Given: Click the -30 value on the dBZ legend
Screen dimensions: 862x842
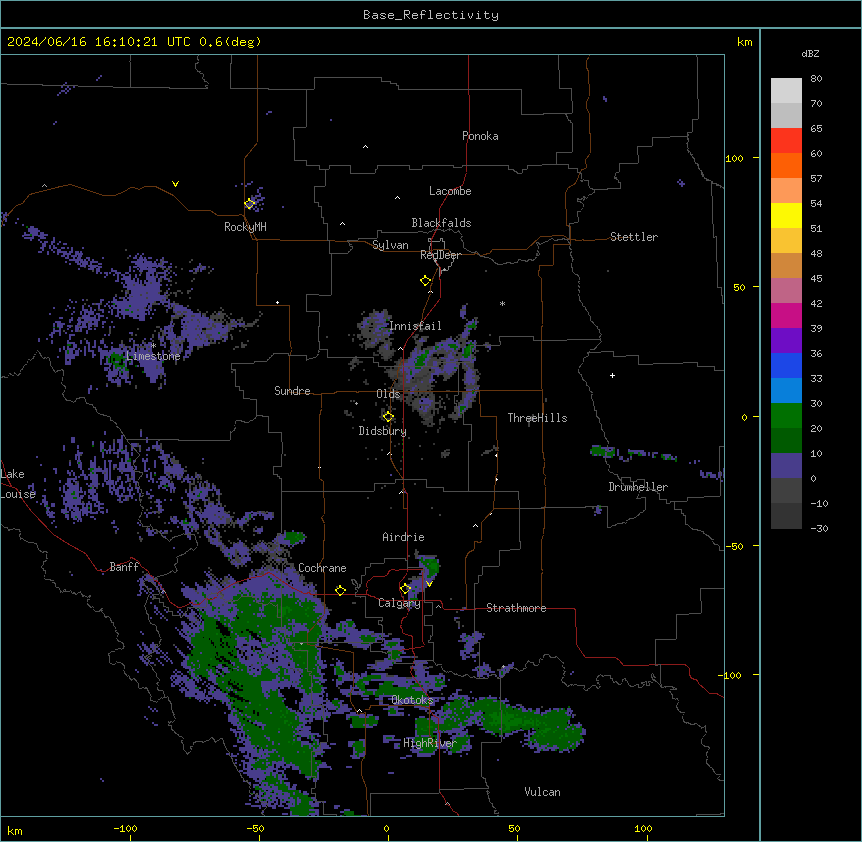Looking at the screenshot, I should [819, 528].
